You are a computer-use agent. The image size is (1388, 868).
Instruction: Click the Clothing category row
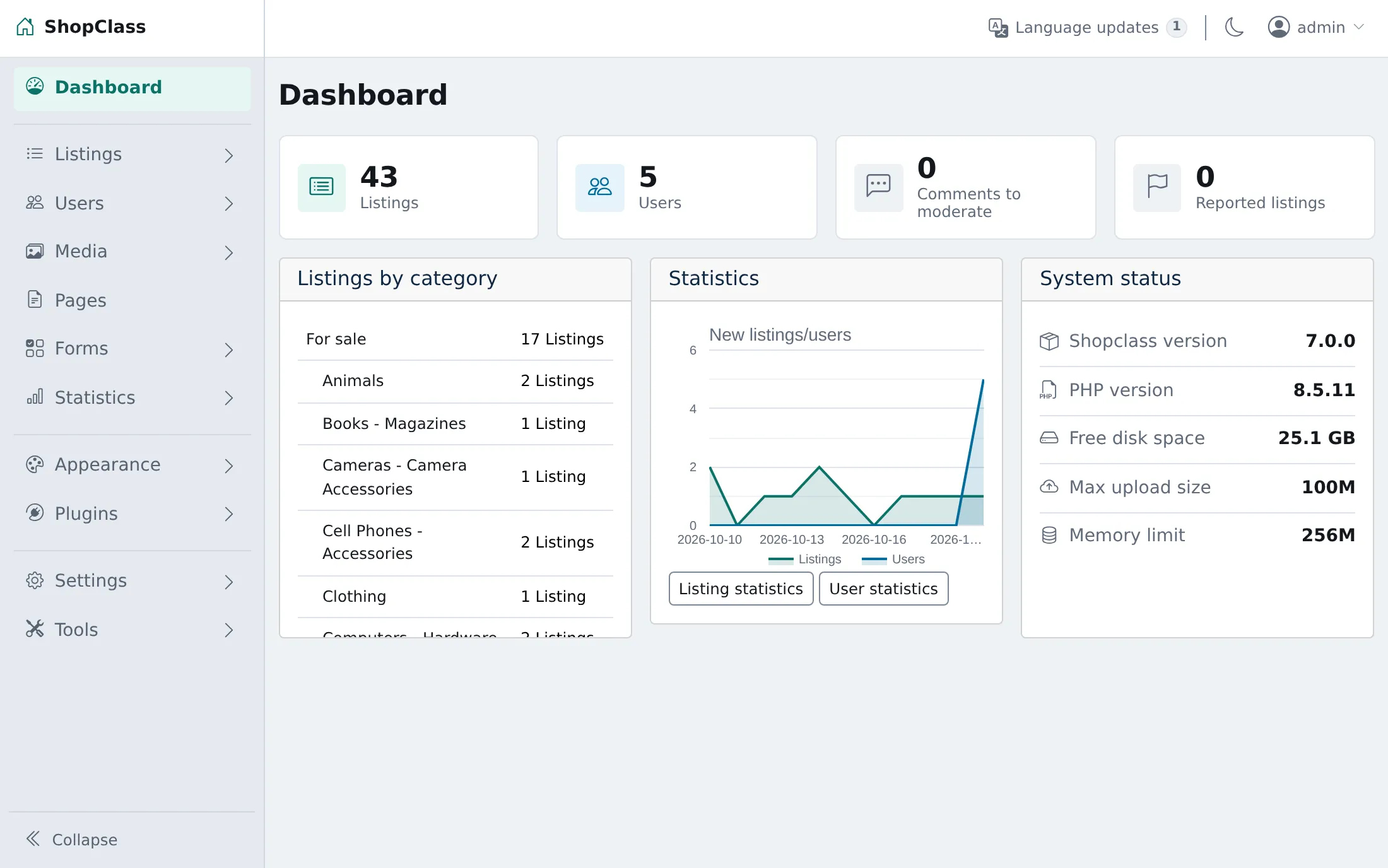[x=455, y=597]
